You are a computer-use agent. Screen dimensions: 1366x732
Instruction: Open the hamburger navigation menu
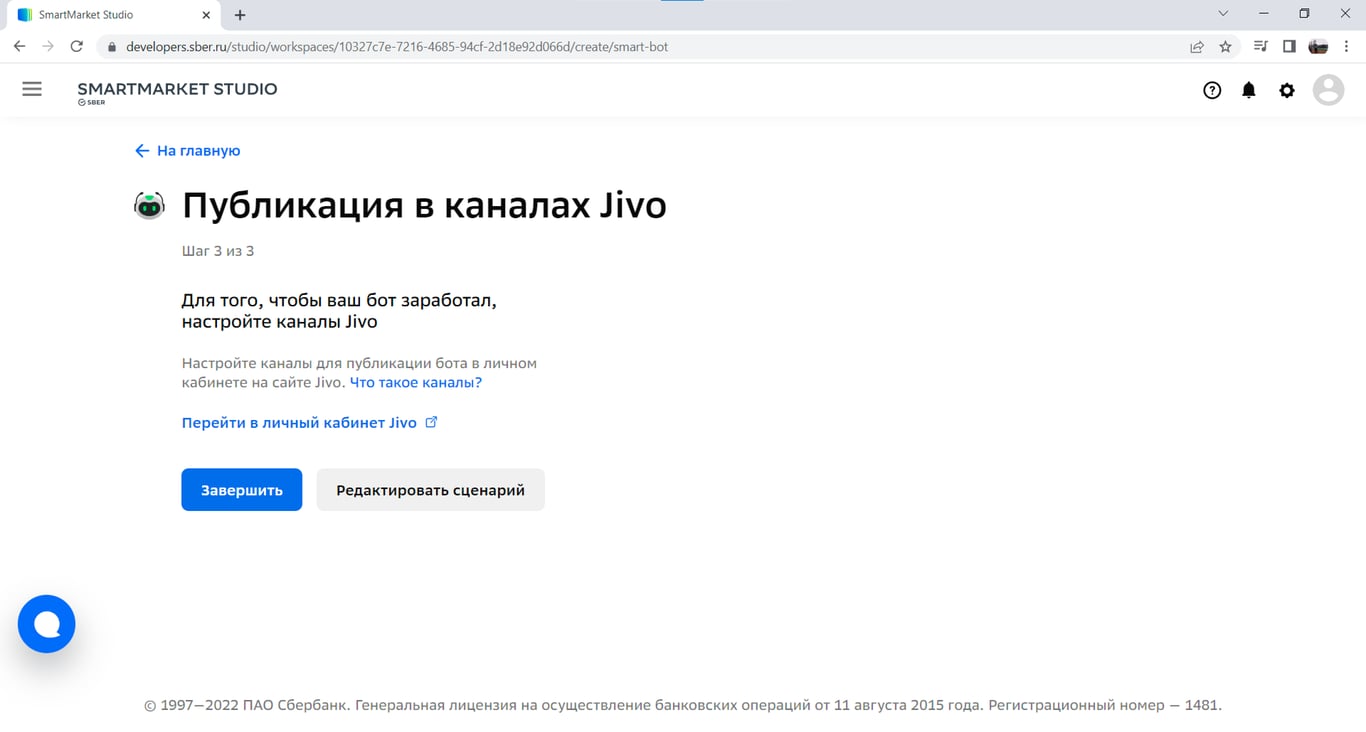point(32,89)
